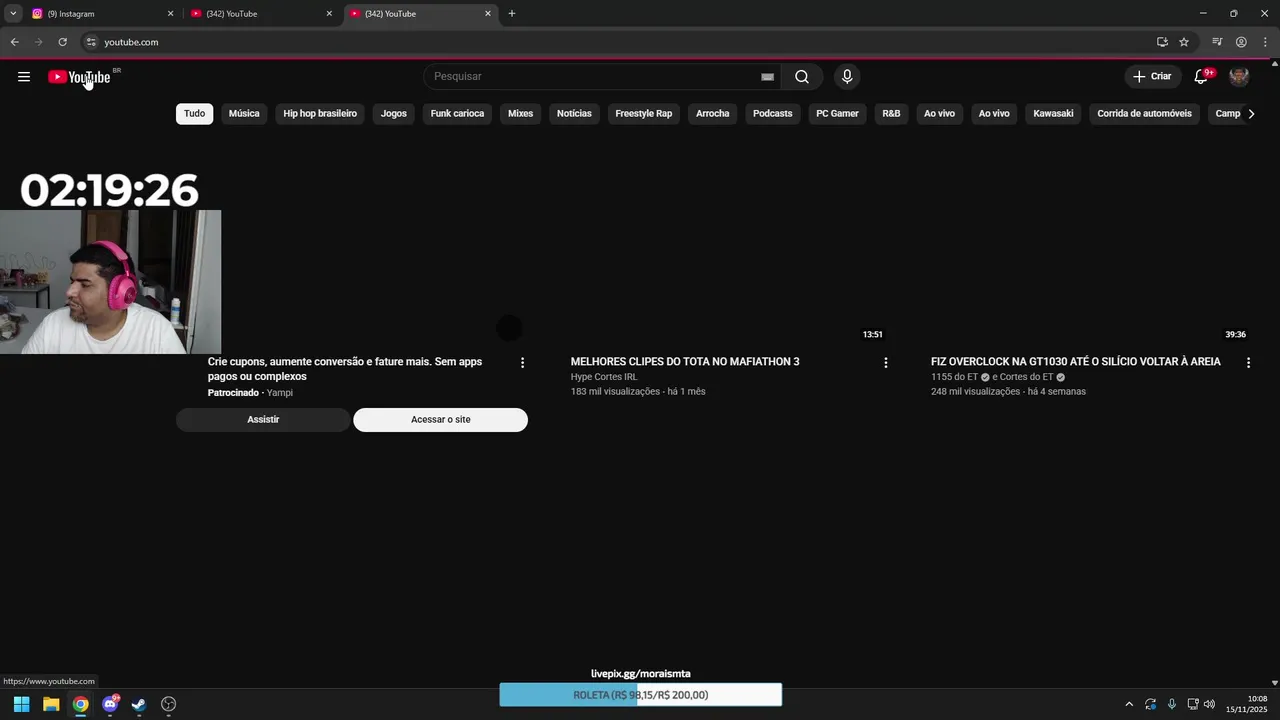This screenshot has width=1280, height=720.
Task: Open Discord from the taskbar
Action: pos(110,704)
